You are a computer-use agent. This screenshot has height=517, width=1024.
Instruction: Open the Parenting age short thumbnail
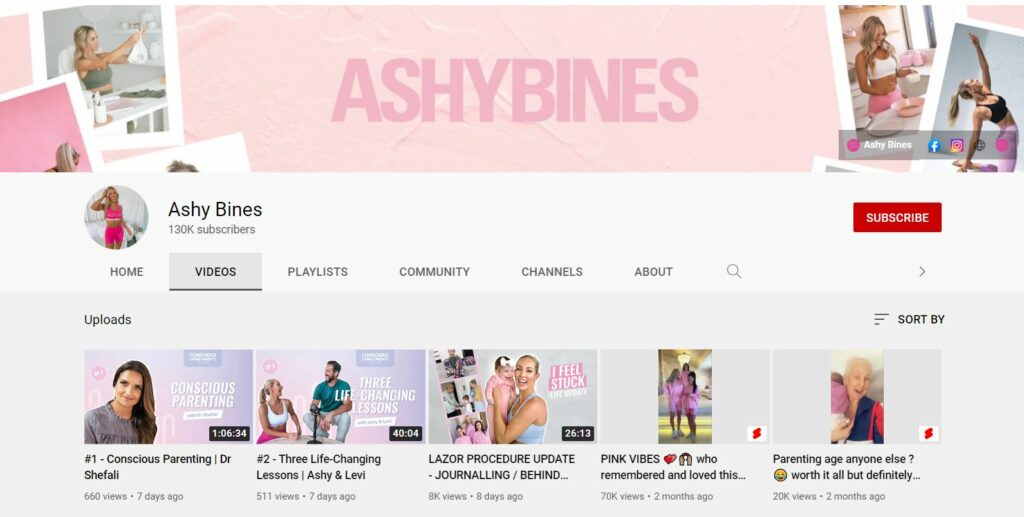[857, 396]
